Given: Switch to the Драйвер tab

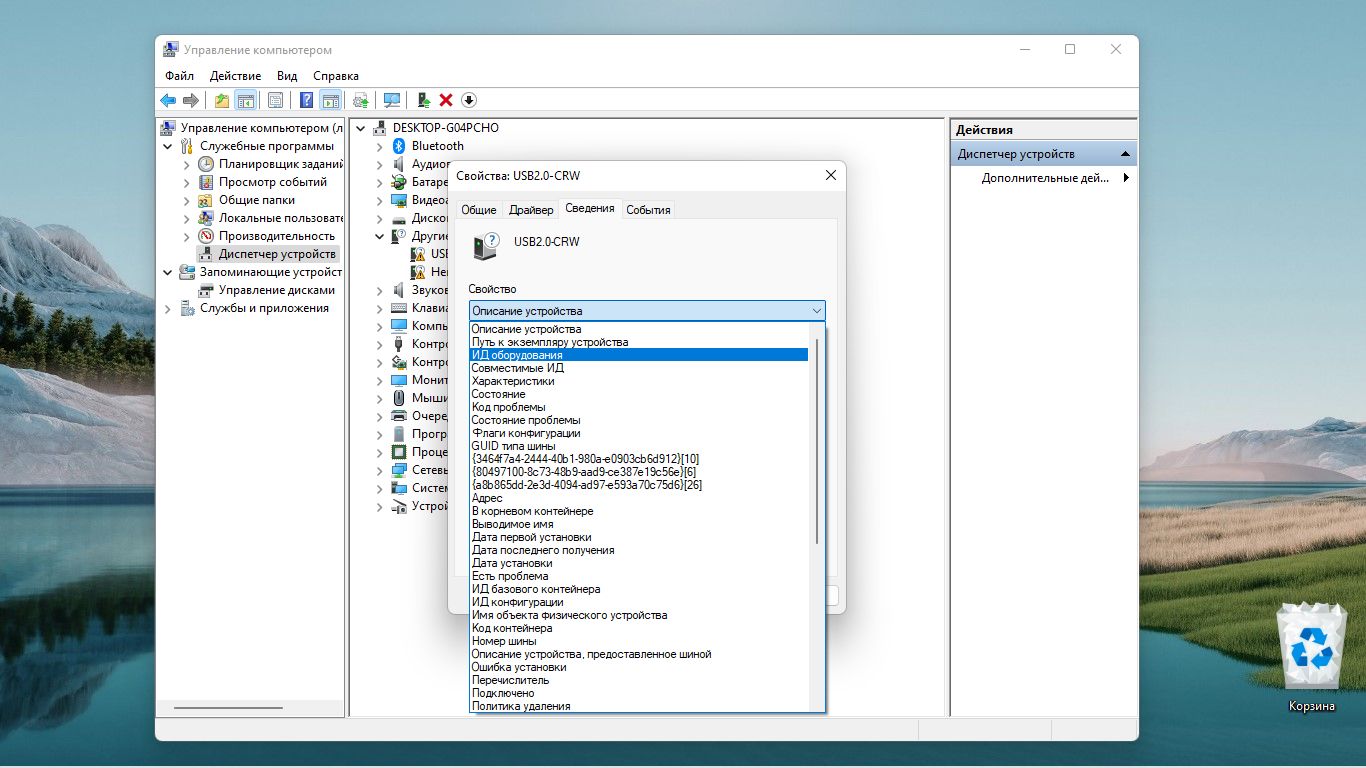Looking at the screenshot, I should coord(530,210).
